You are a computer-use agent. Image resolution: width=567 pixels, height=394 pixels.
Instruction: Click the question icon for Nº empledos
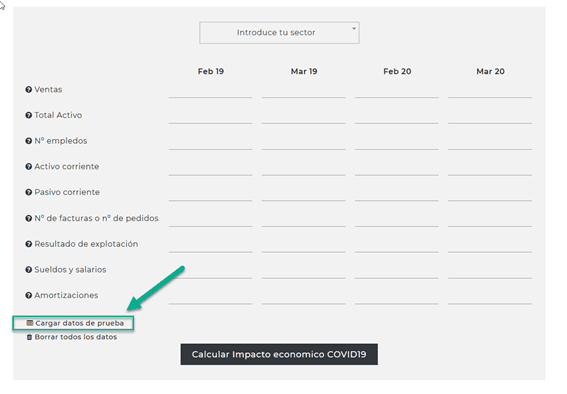(x=29, y=141)
